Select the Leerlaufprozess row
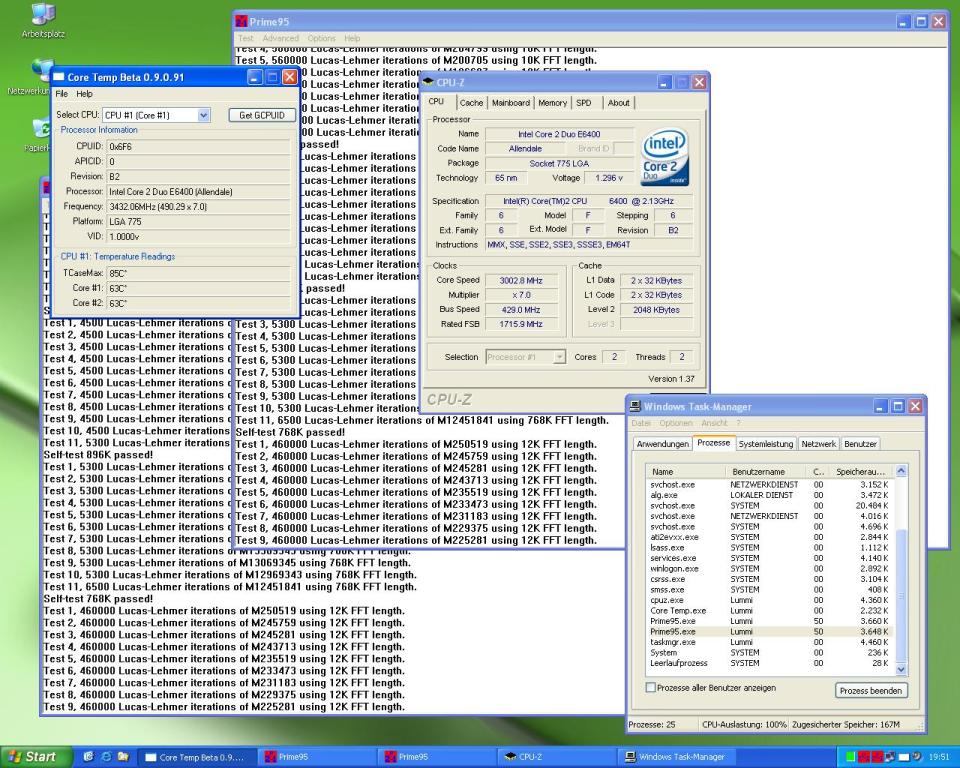 (x=770, y=663)
